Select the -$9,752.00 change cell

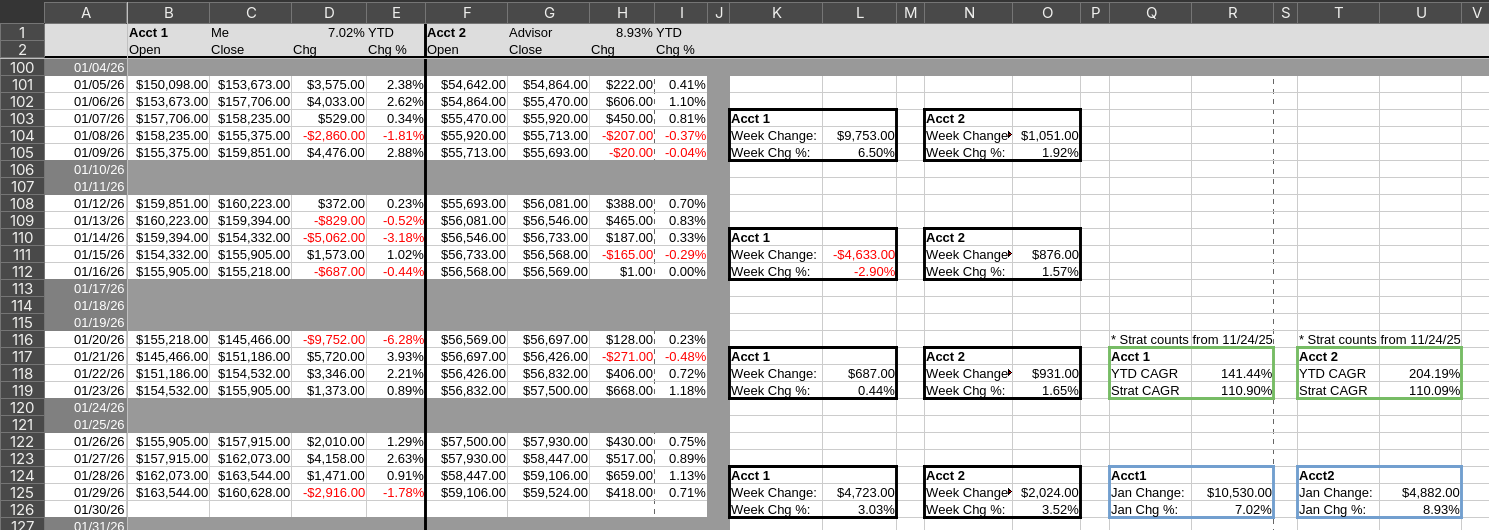tap(329, 340)
